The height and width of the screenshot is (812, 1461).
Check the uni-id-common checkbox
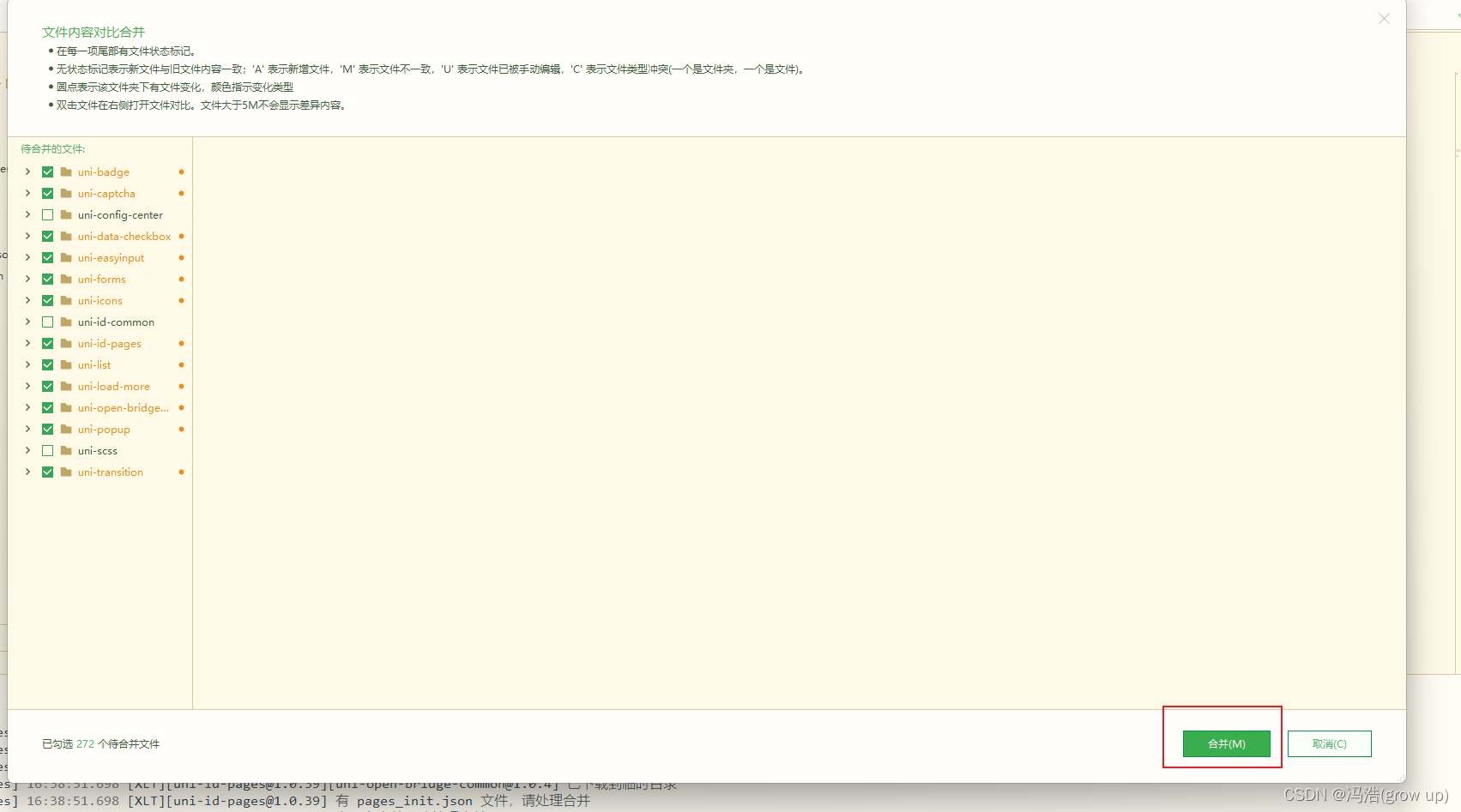47,322
